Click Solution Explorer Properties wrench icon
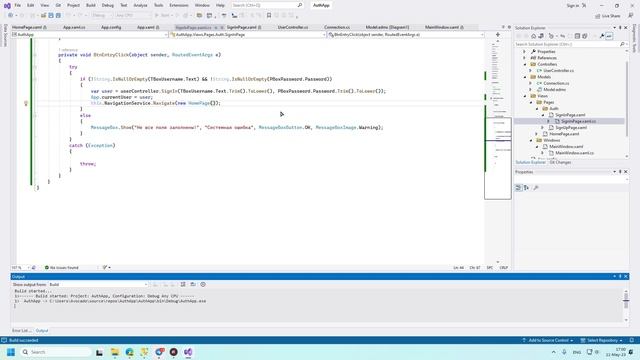 click(x=602, y=36)
